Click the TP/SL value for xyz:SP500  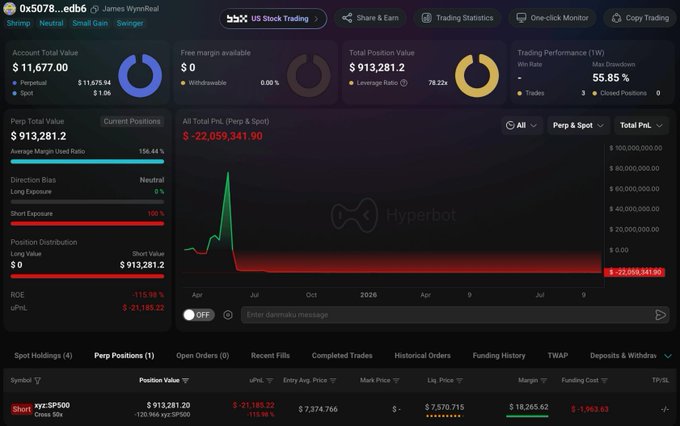[x=664, y=409]
